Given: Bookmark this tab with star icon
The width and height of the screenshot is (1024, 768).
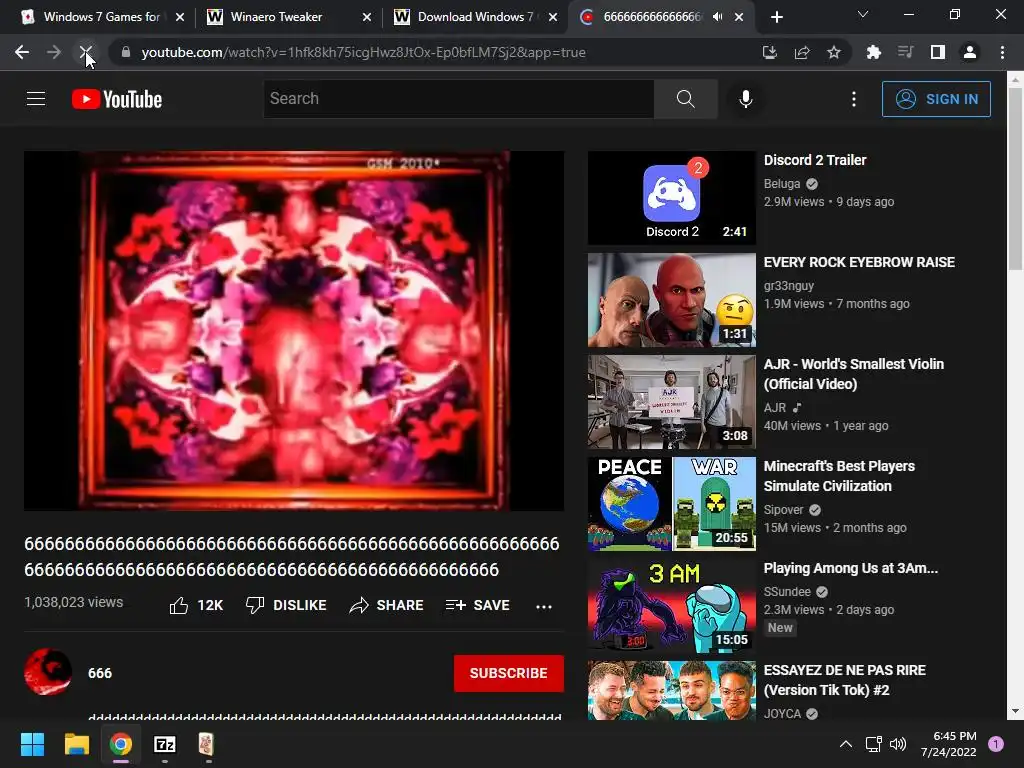Looking at the screenshot, I should (834, 52).
